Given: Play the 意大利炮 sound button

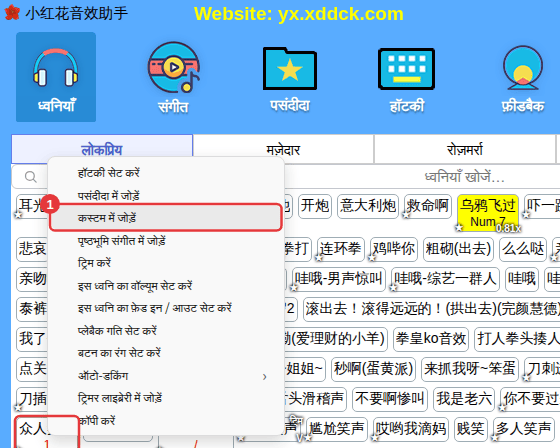Looking at the screenshot, I should coord(368,206).
